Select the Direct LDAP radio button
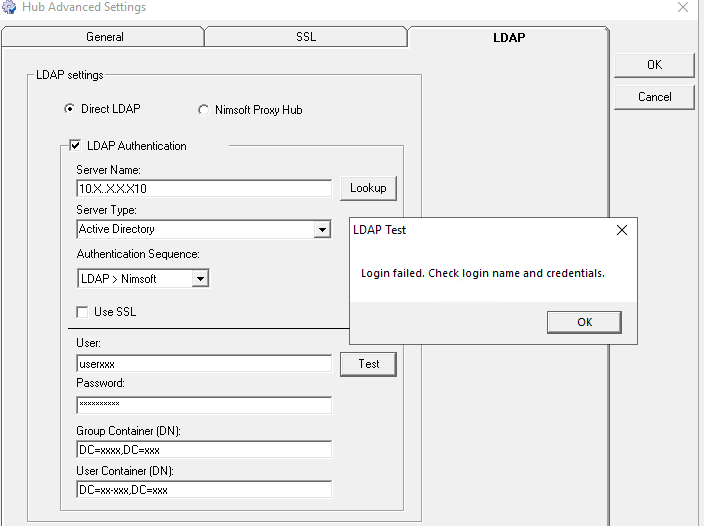704x526 pixels. click(69, 109)
